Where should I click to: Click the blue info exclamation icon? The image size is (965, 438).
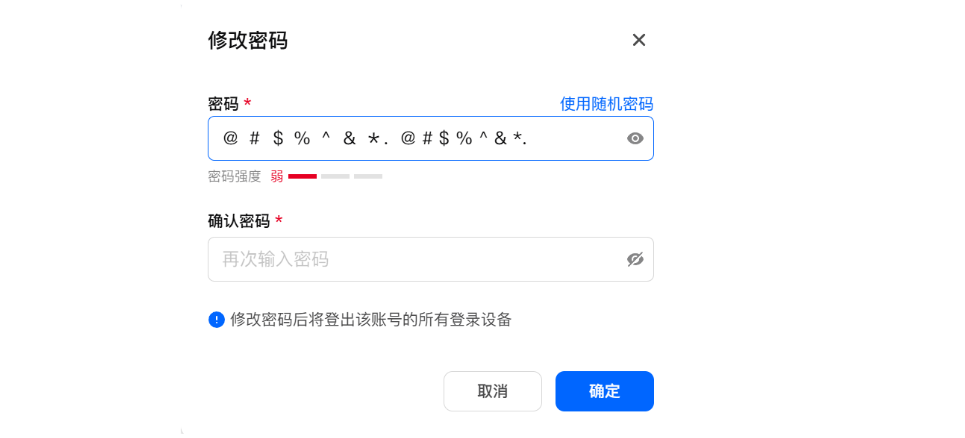pos(216,320)
